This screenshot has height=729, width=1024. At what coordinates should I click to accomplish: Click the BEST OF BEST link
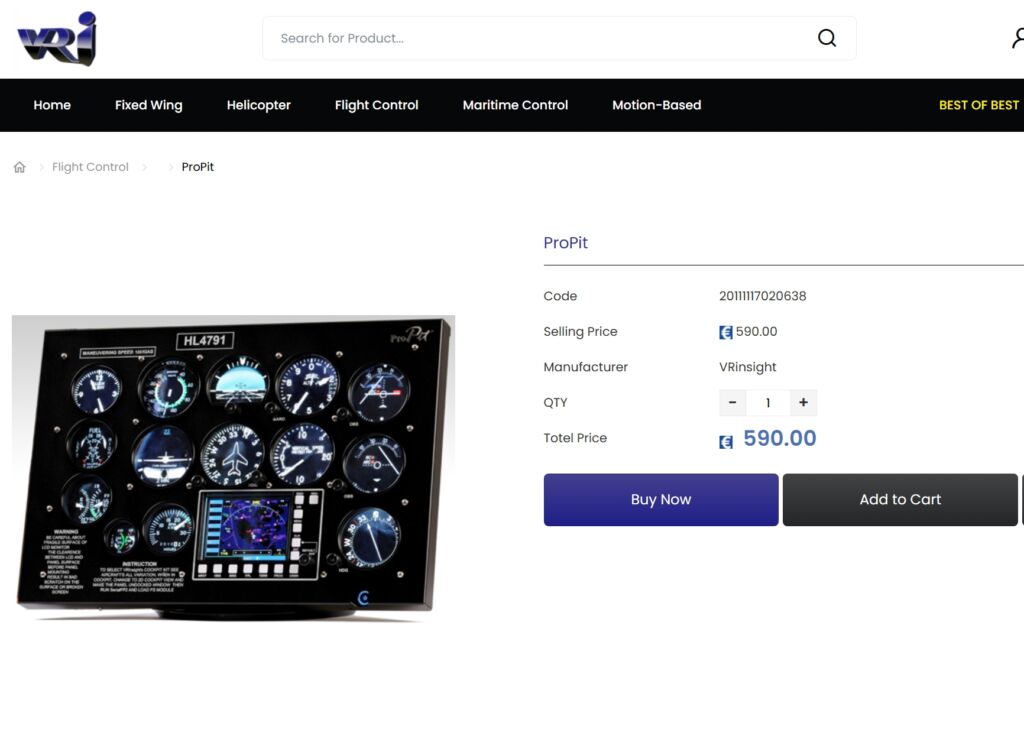(x=978, y=105)
